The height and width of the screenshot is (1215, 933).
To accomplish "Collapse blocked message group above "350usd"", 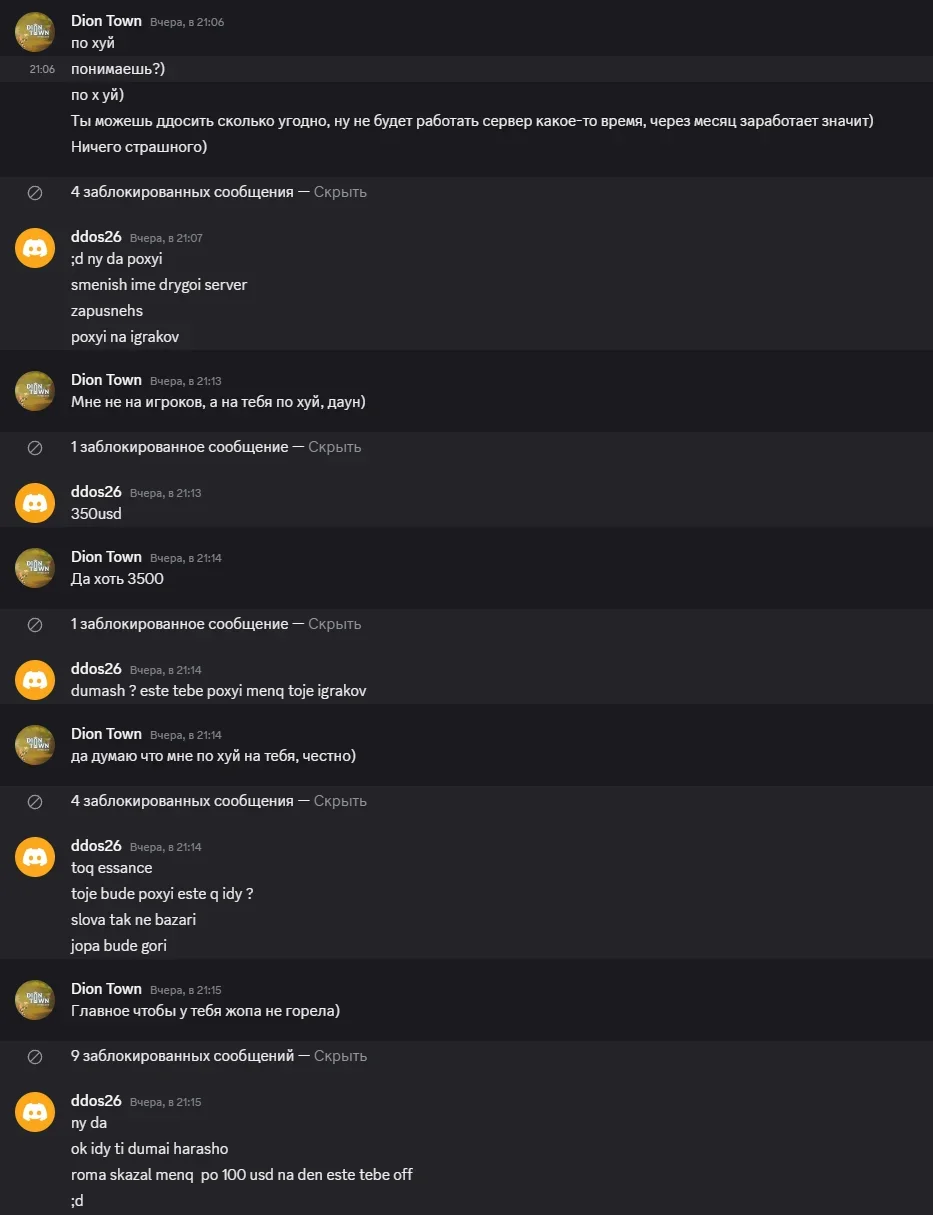I will pos(334,447).
